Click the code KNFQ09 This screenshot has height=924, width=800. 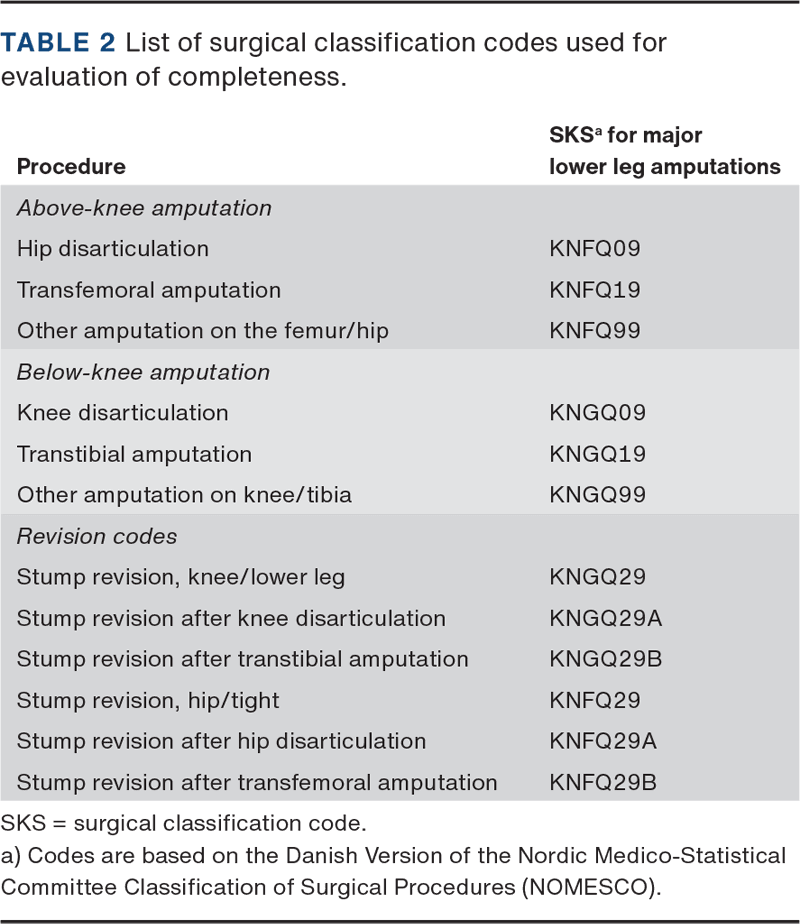tap(595, 249)
